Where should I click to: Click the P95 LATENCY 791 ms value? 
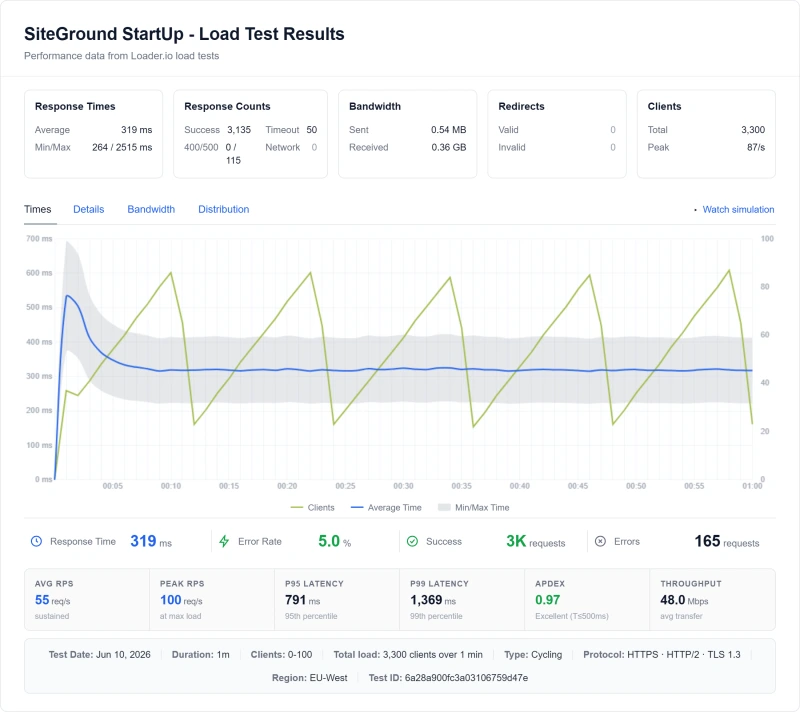pyautogui.click(x=303, y=600)
